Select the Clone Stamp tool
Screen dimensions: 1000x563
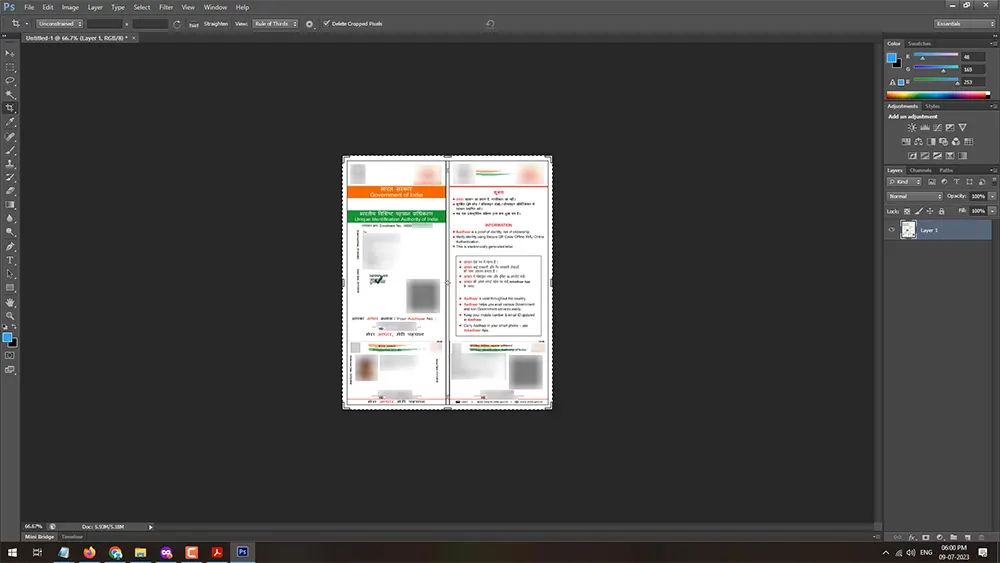click(10, 164)
